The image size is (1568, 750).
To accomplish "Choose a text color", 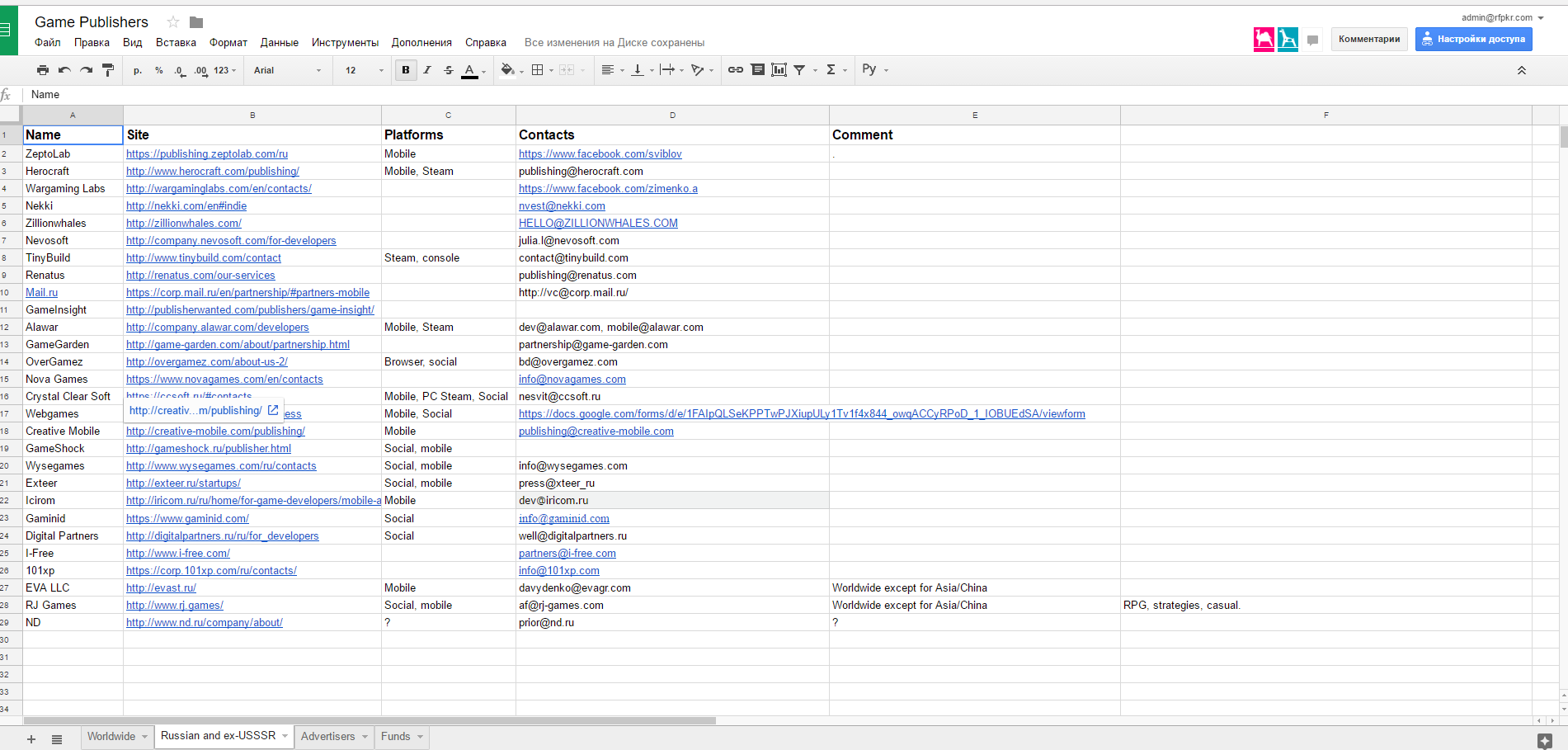I will [x=469, y=70].
